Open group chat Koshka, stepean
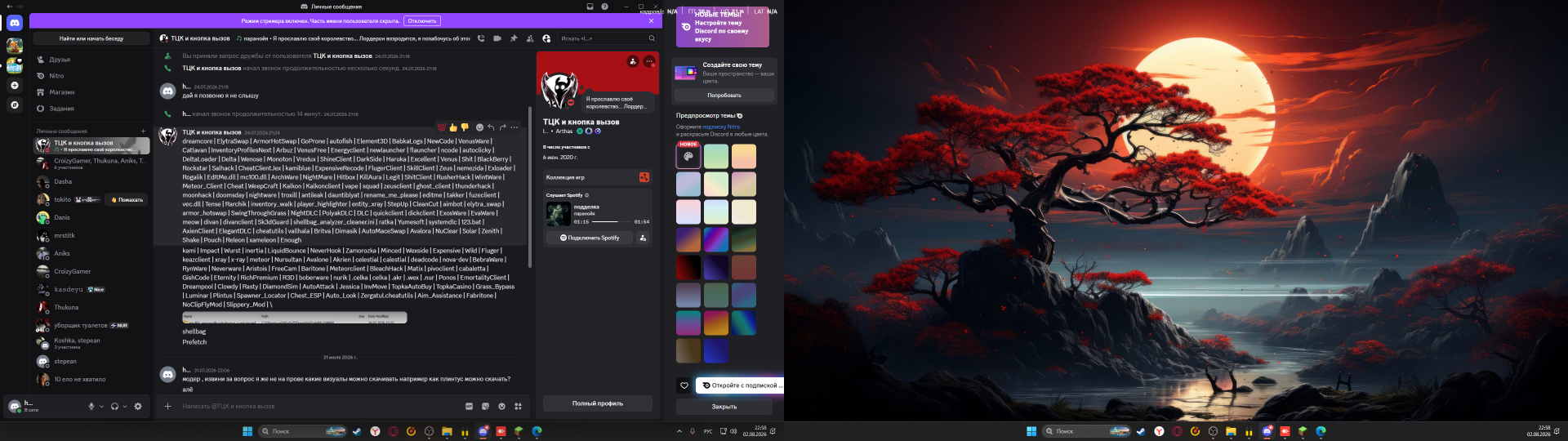 (91, 343)
